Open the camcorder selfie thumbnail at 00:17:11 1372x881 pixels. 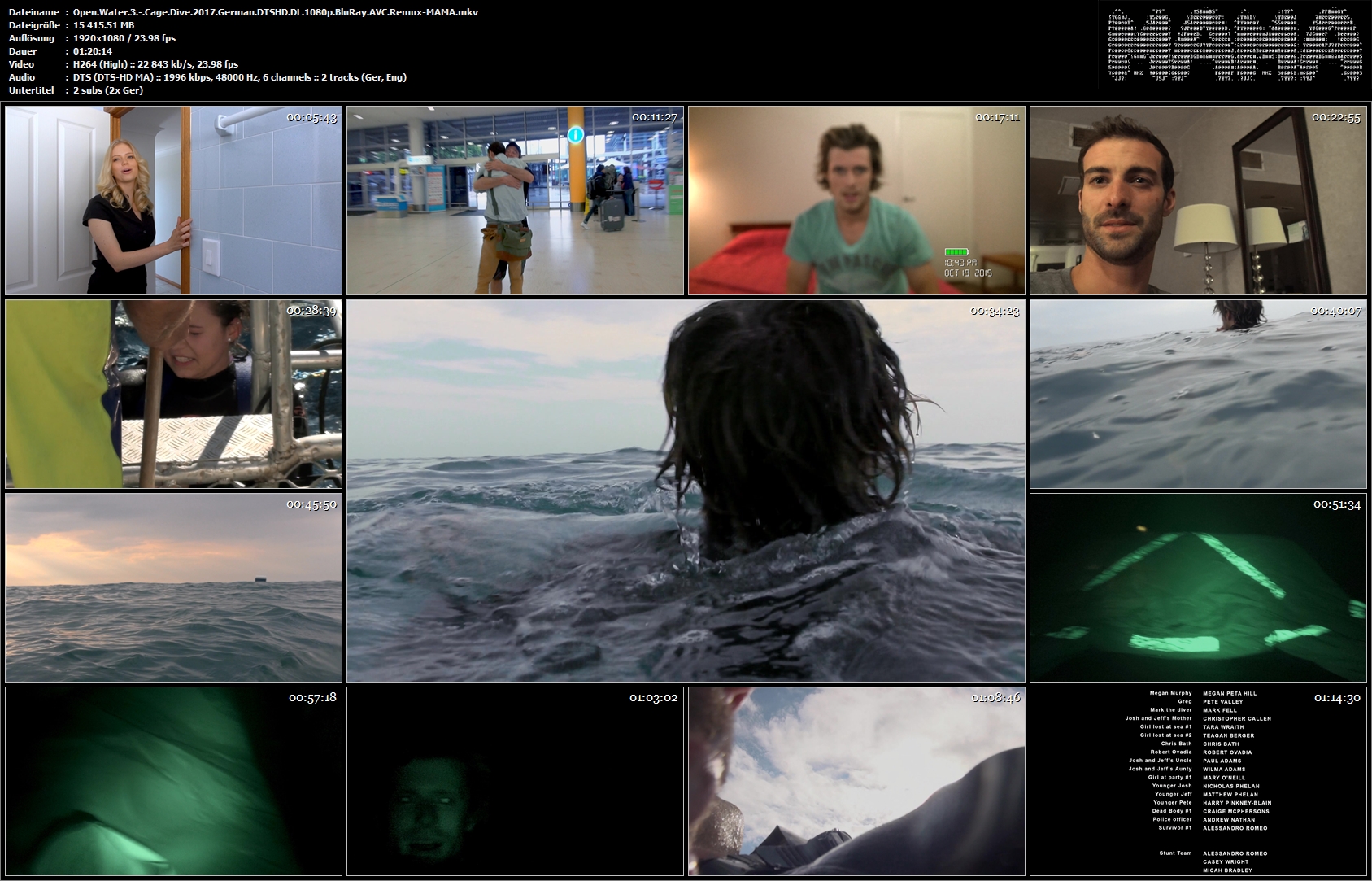click(856, 200)
